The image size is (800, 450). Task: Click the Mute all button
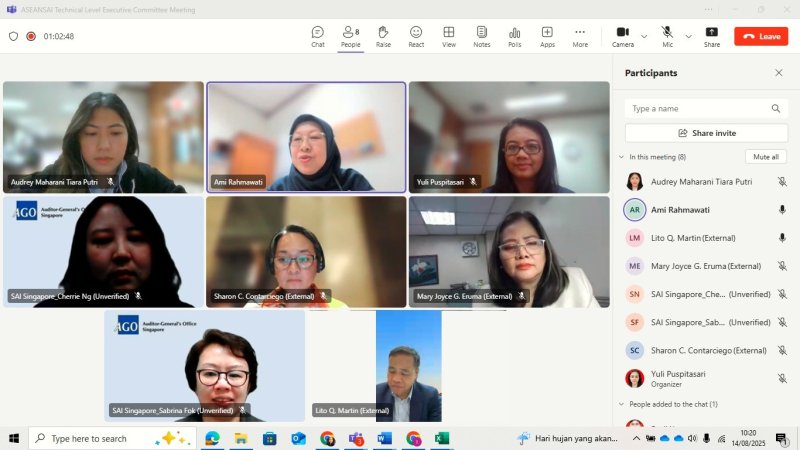pyautogui.click(x=766, y=157)
